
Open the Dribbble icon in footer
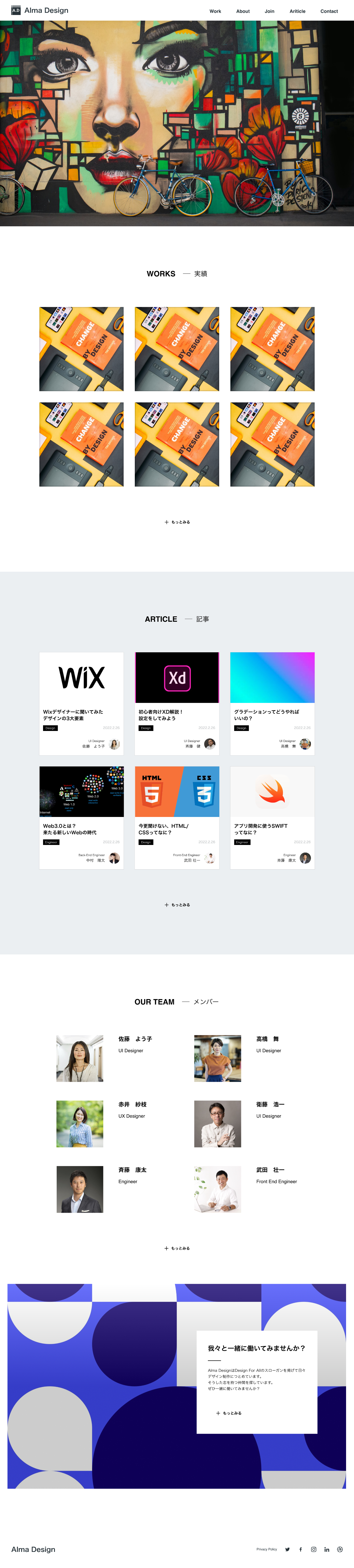[x=340, y=1549]
